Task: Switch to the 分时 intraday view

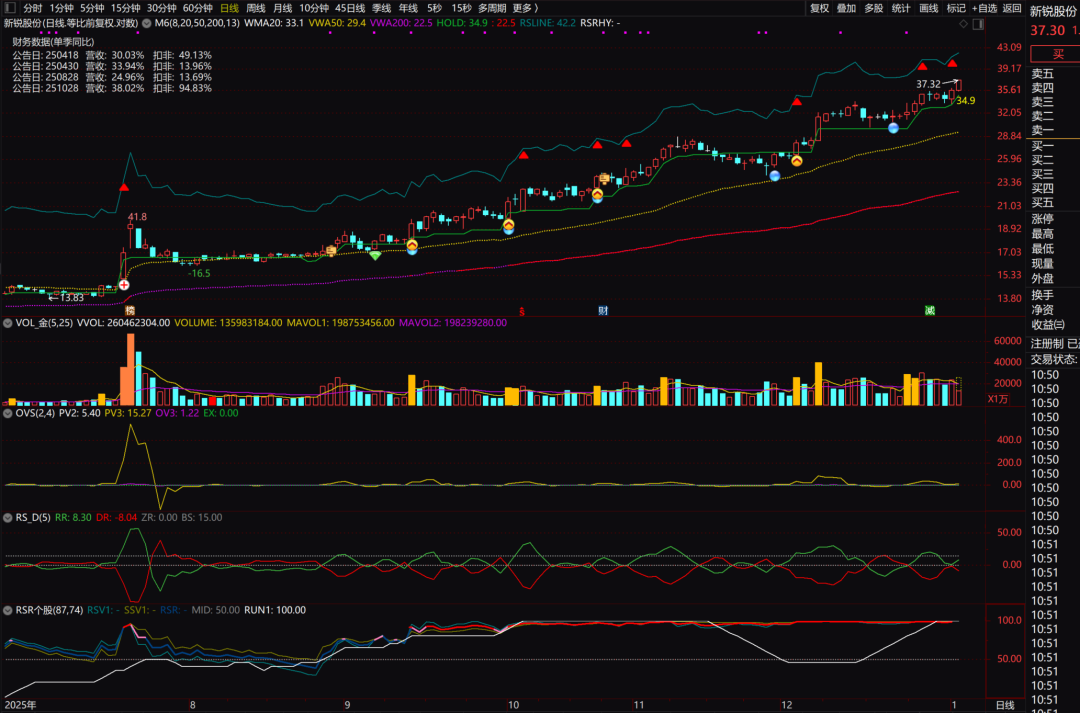Action: [x=32, y=8]
